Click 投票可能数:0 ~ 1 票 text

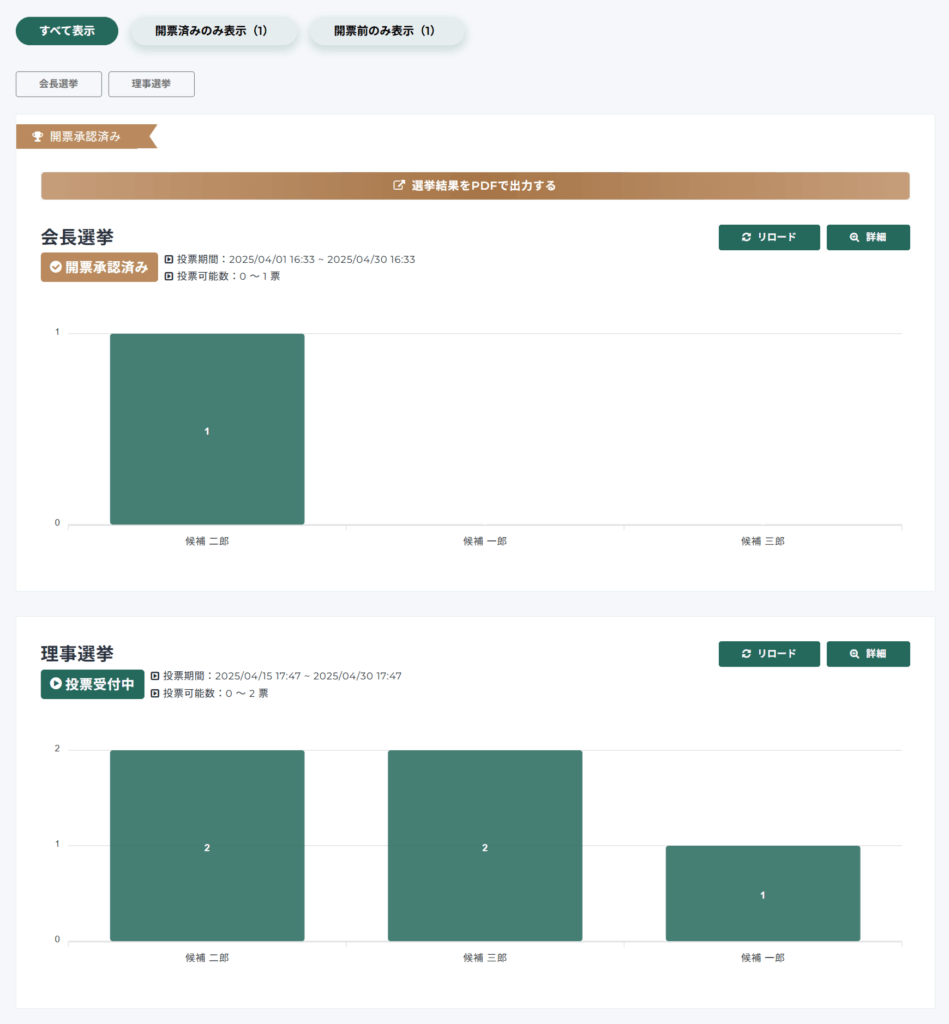228,276
